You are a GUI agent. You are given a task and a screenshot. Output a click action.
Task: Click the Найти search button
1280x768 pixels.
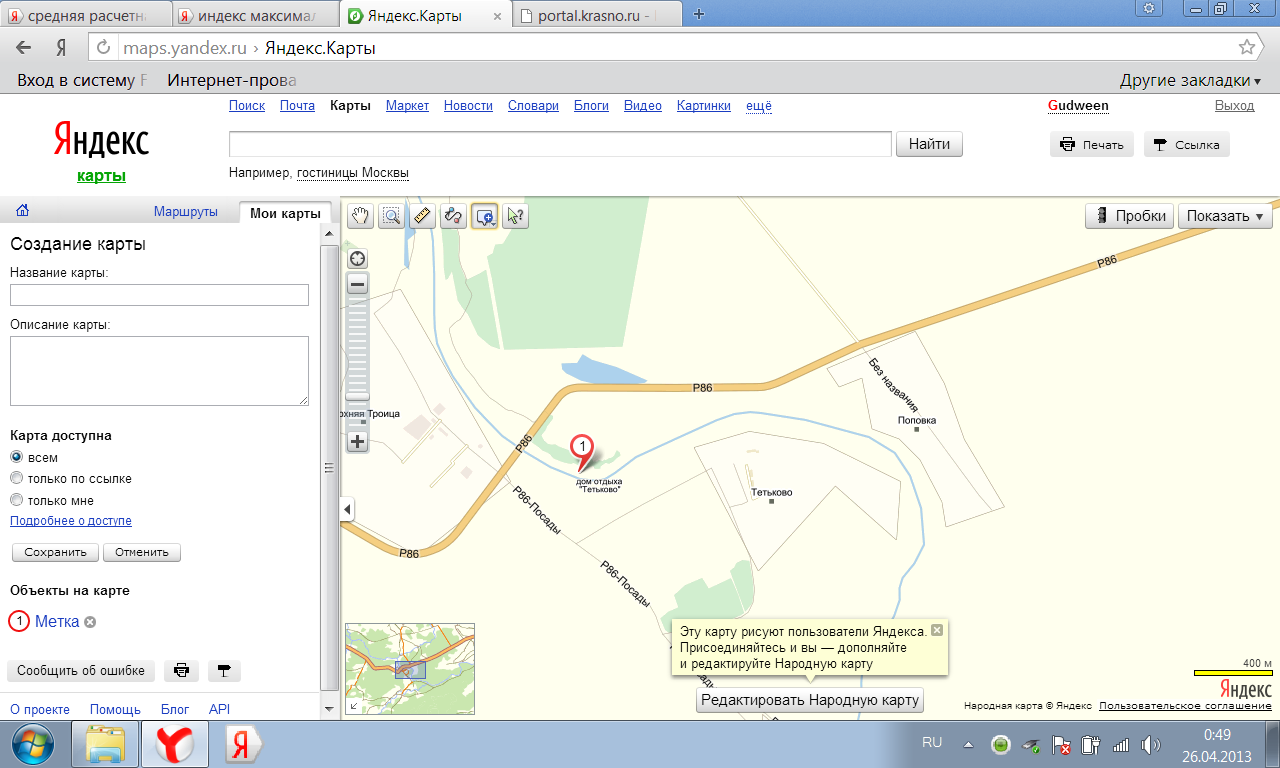[929, 144]
